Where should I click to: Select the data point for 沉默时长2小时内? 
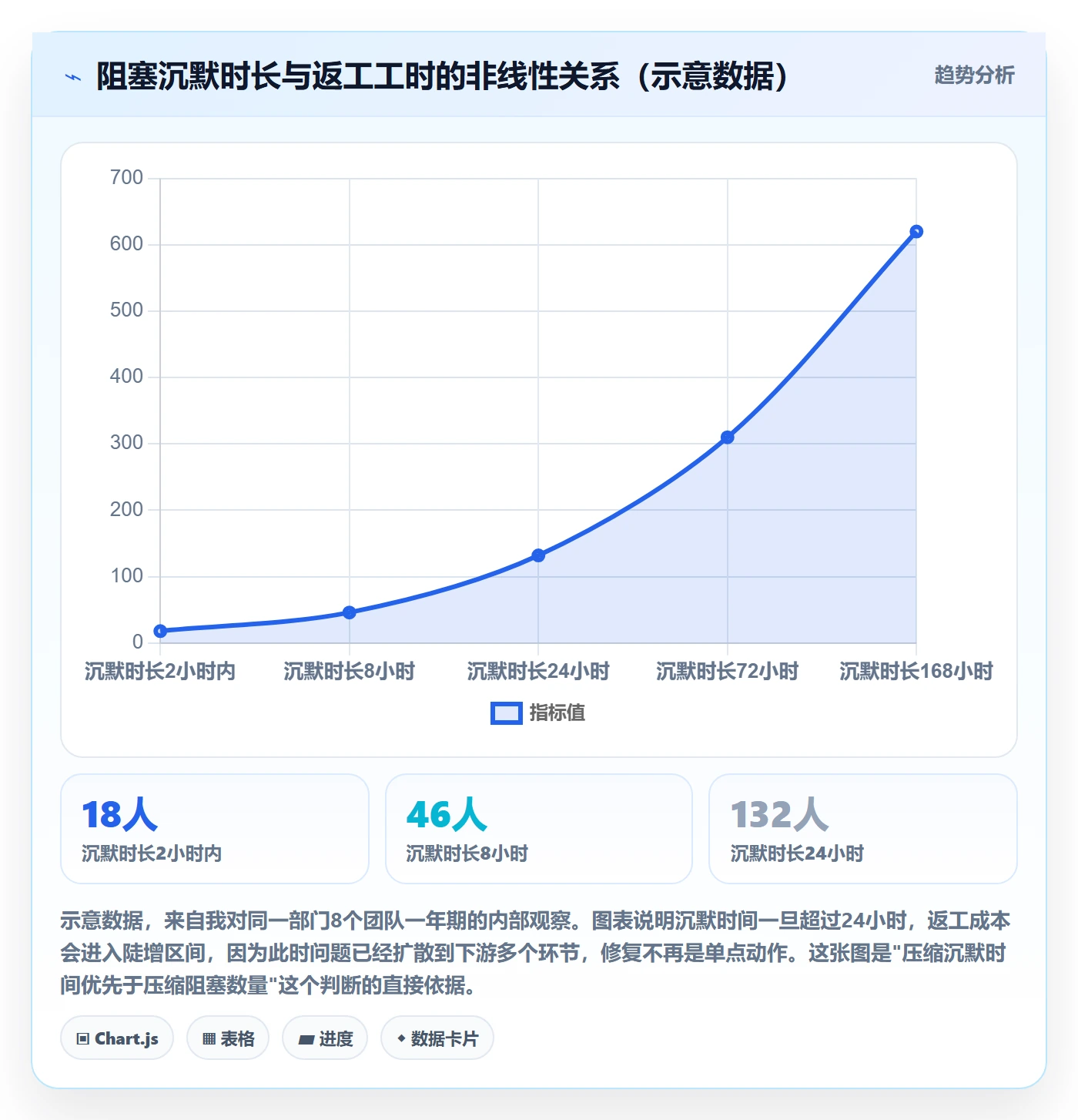pos(160,632)
